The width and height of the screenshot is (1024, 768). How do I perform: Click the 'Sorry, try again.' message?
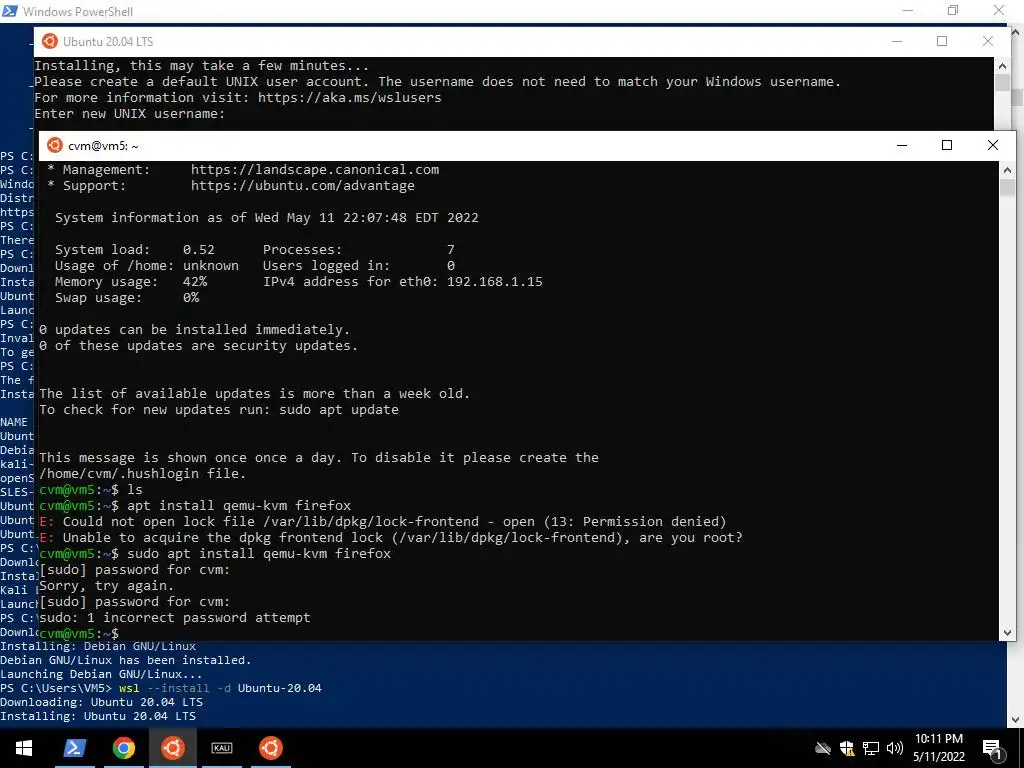(106, 585)
